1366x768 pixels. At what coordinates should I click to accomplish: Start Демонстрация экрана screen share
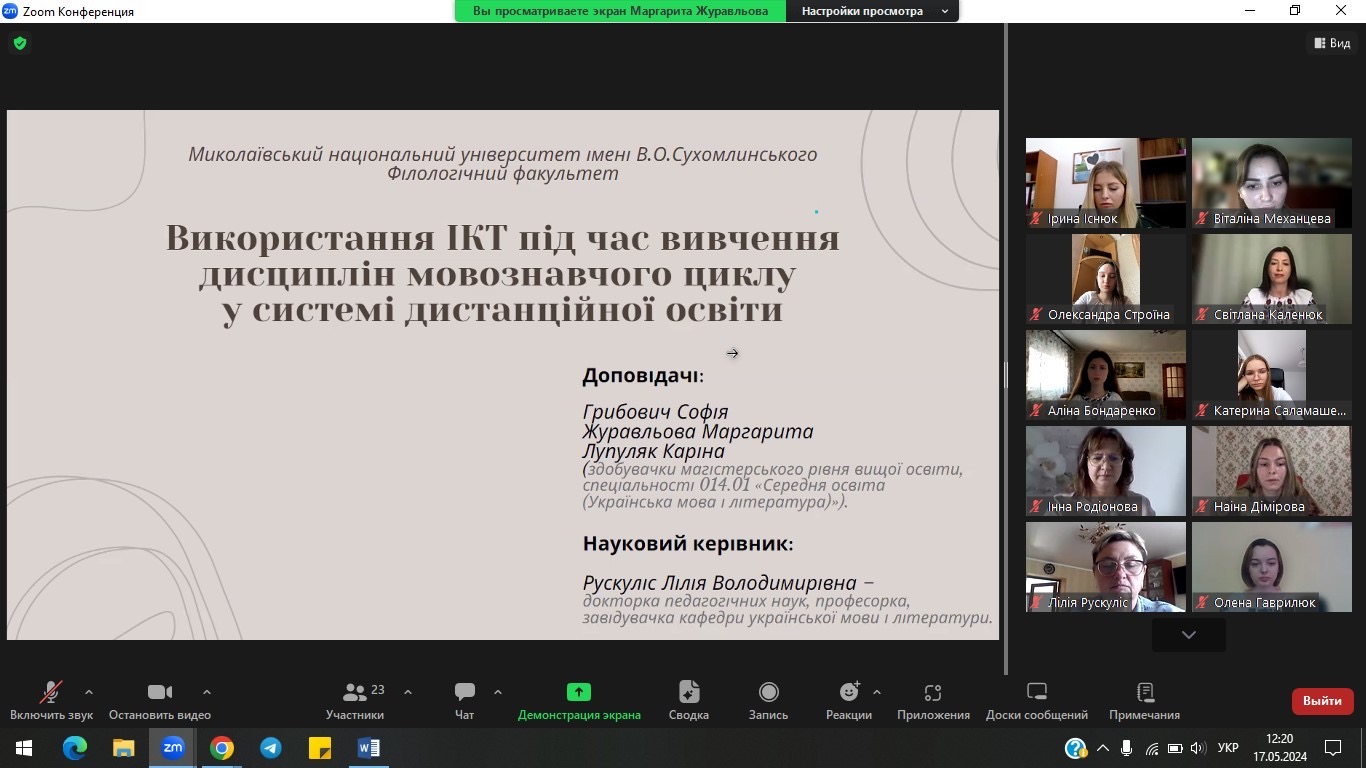point(579,700)
